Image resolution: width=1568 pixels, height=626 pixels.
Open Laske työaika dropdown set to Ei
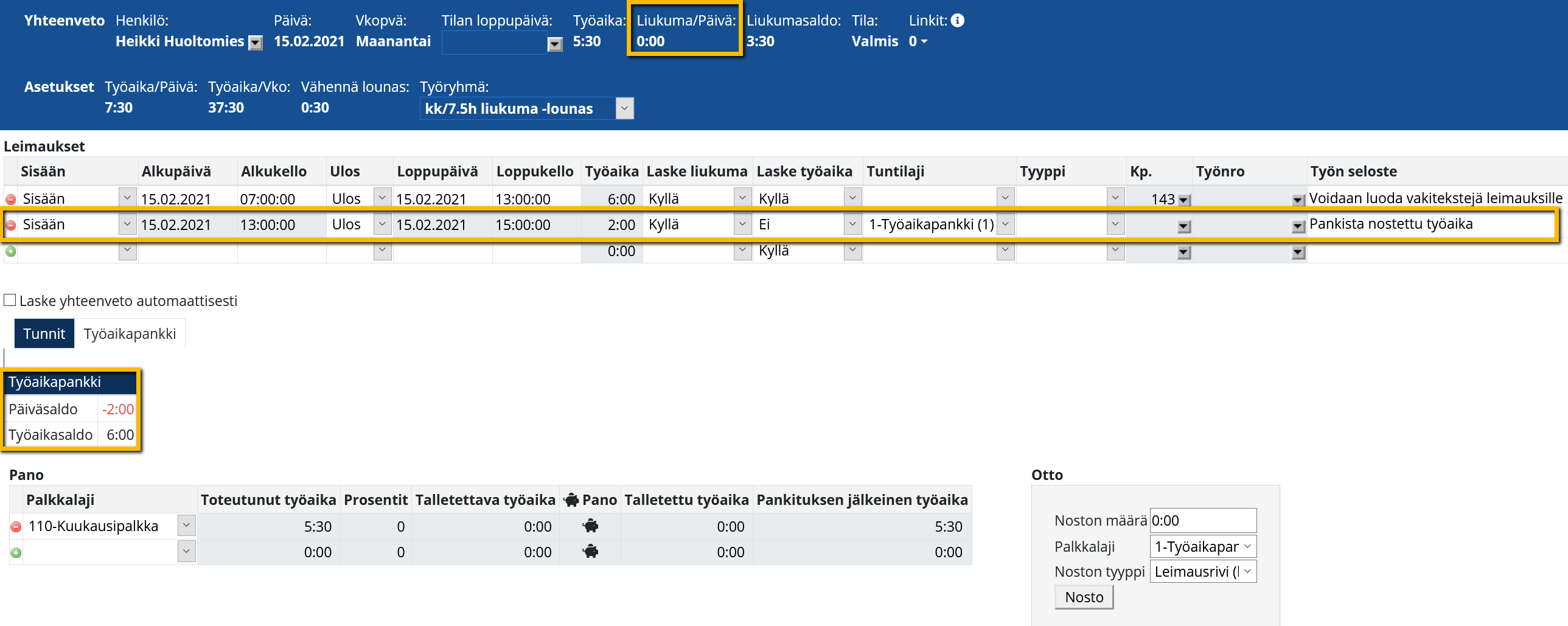(x=852, y=224)
